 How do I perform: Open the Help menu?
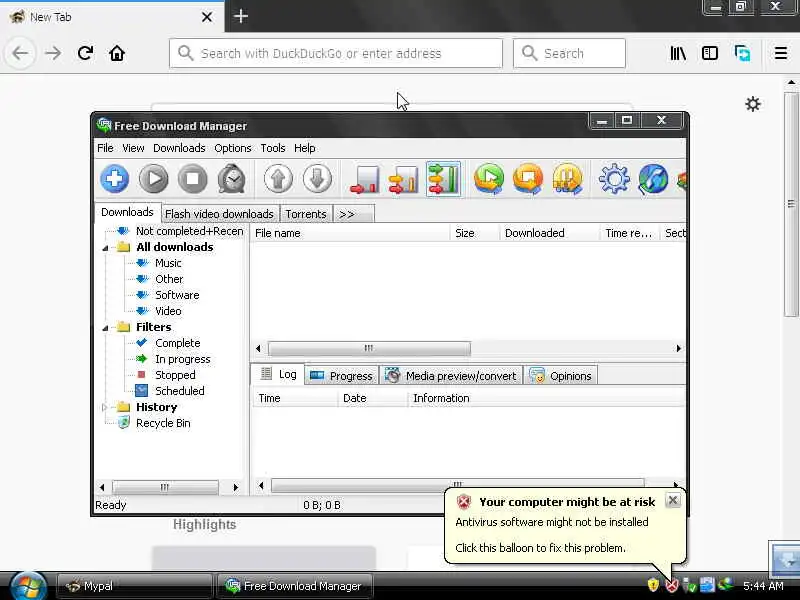tap(305, 148)
